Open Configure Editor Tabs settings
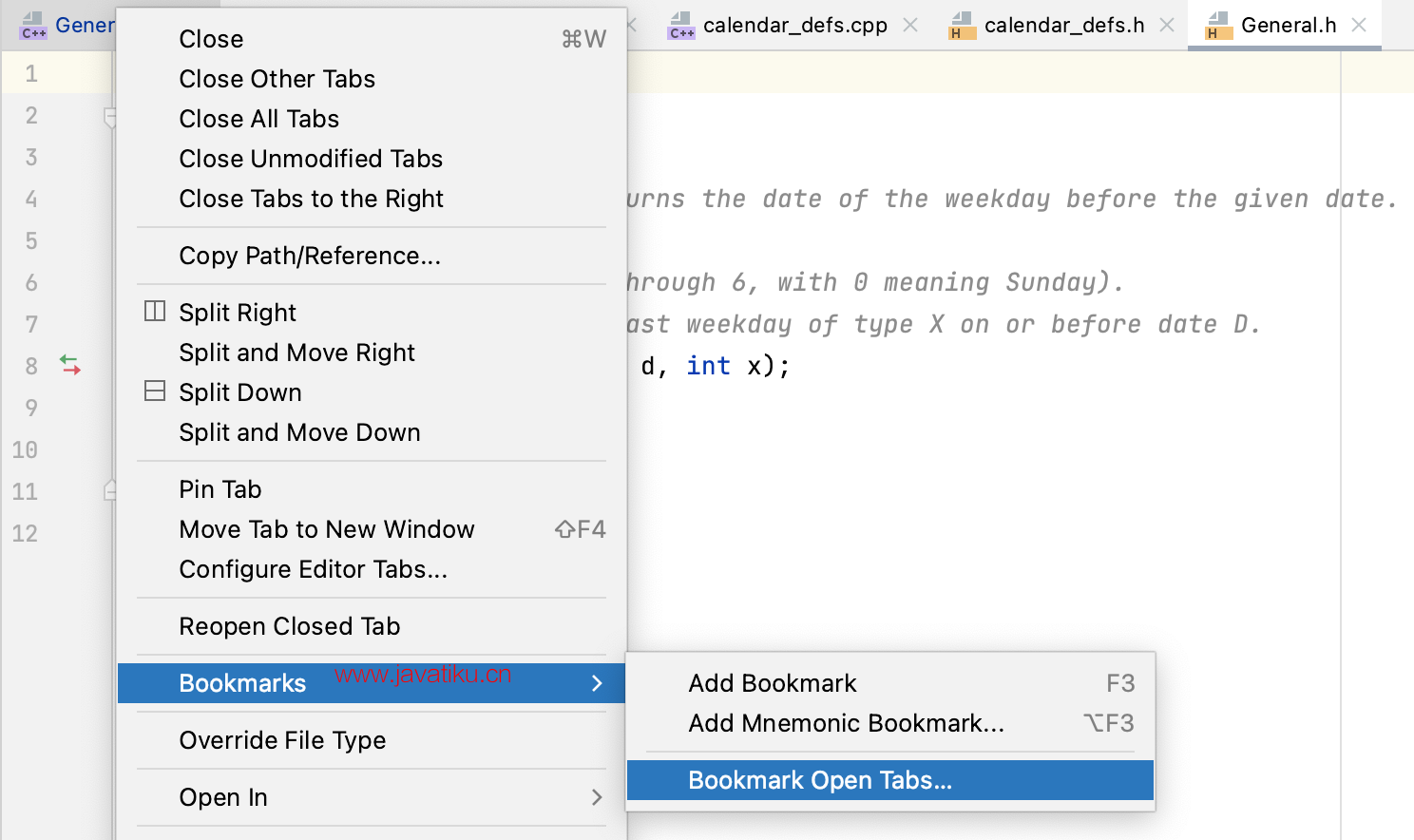1414x840 pixels. [x=372, y=569]
